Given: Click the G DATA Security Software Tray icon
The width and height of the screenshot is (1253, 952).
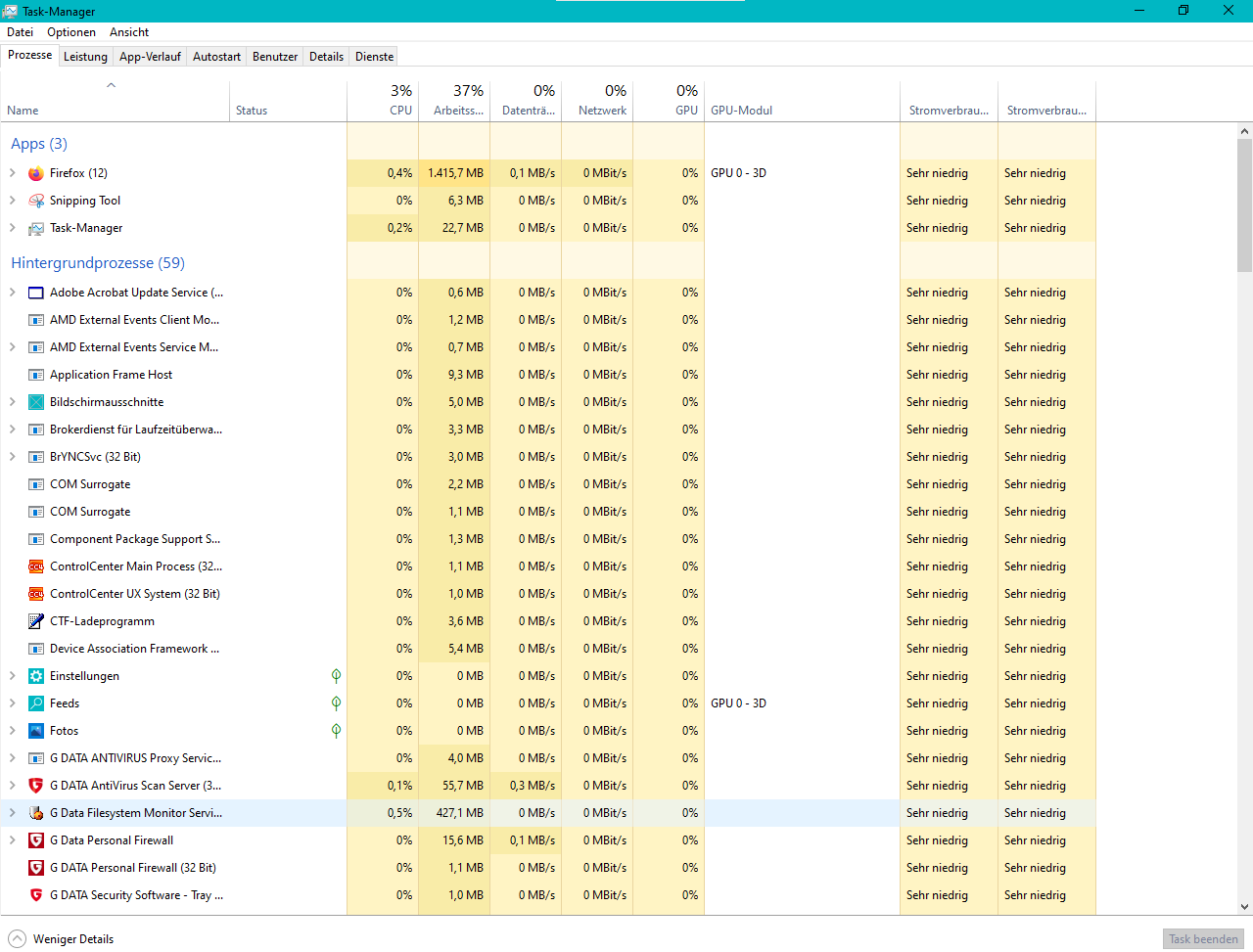Looking at the screenshot, I should pos(36,895).
